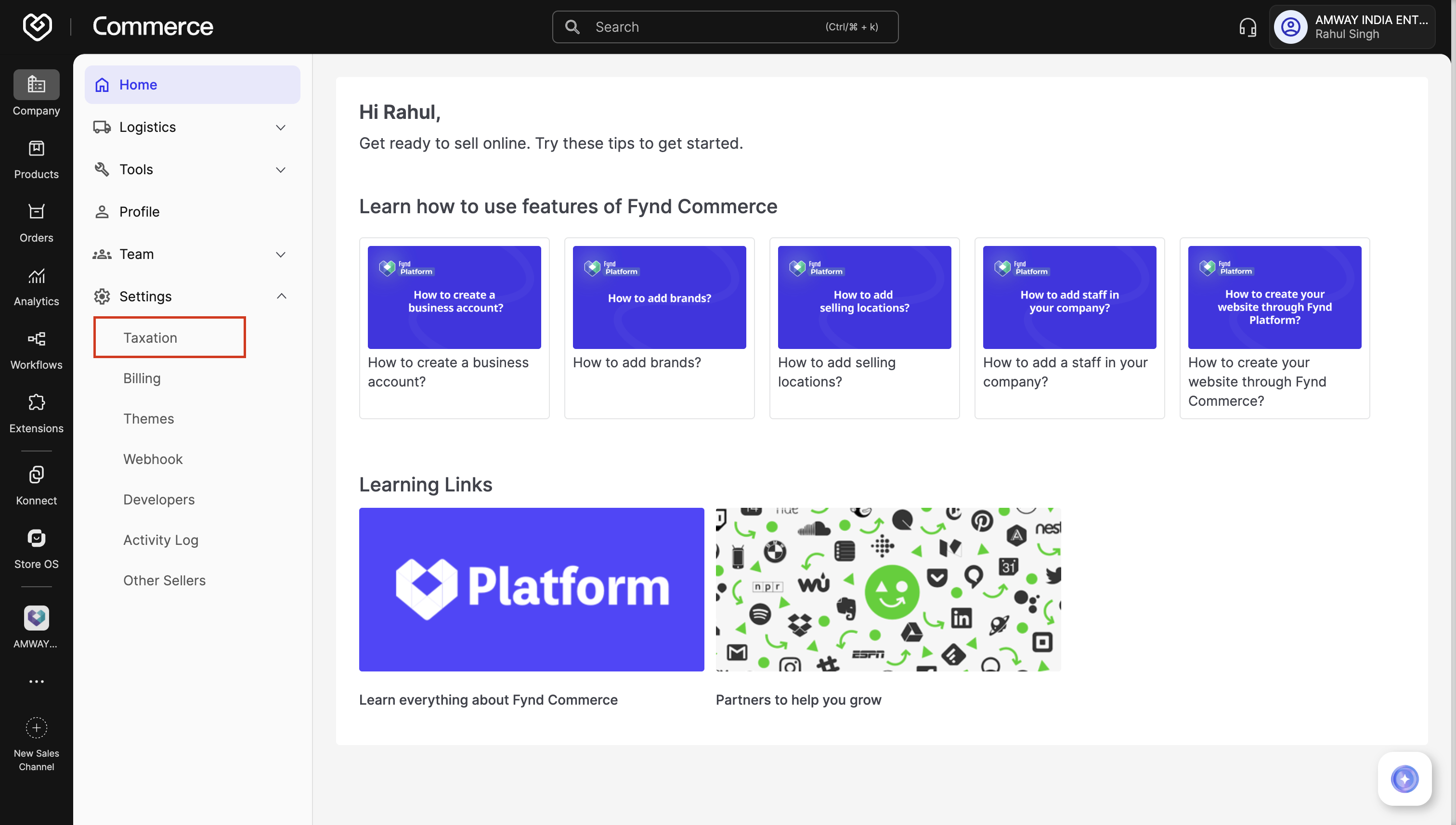
Task: Open Store OS
Action: [36, 549]
